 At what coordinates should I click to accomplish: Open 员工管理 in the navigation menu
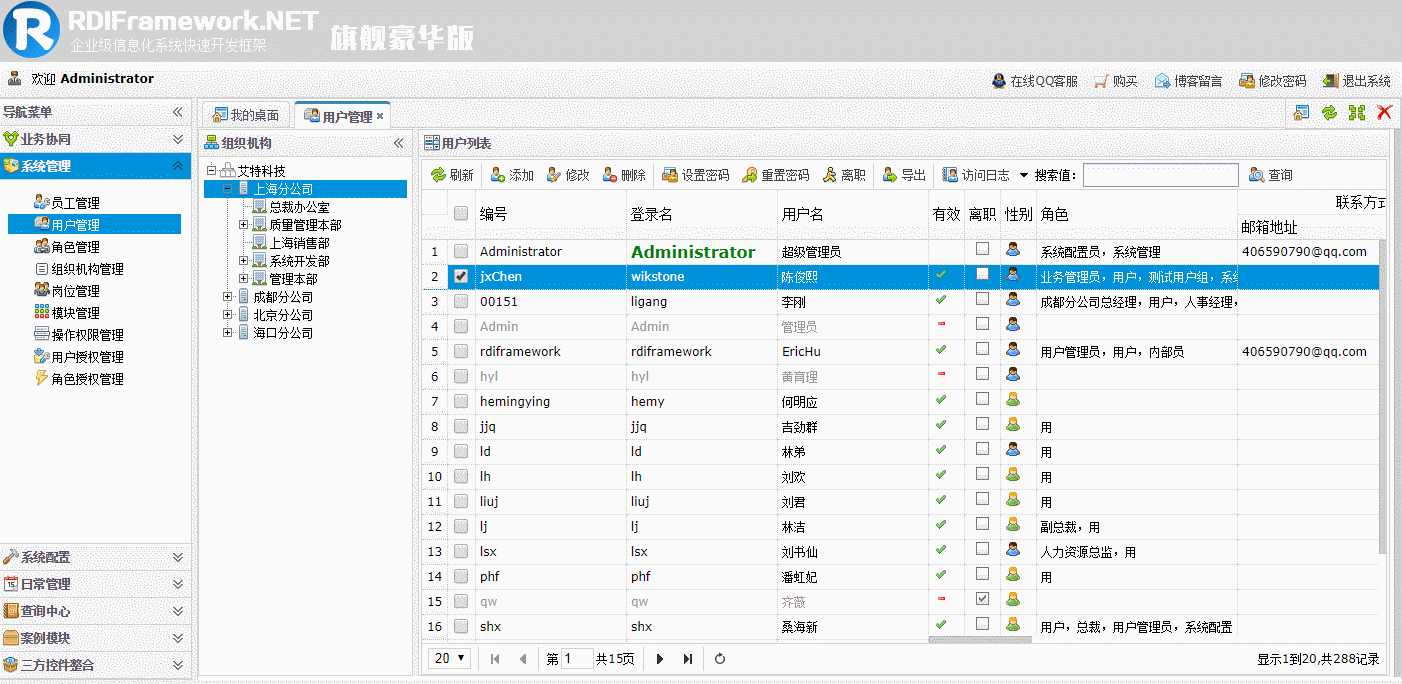coord(66,203)
